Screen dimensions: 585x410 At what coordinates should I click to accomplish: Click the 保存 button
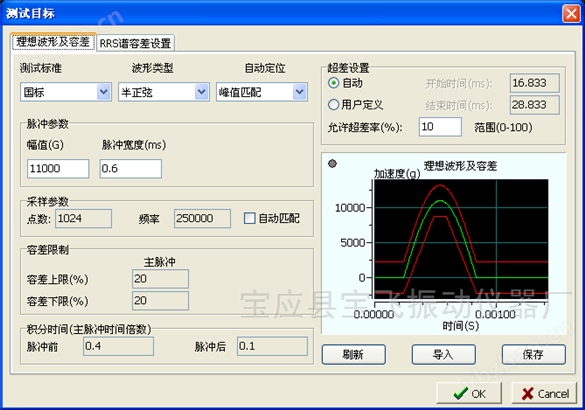[534, 354]
